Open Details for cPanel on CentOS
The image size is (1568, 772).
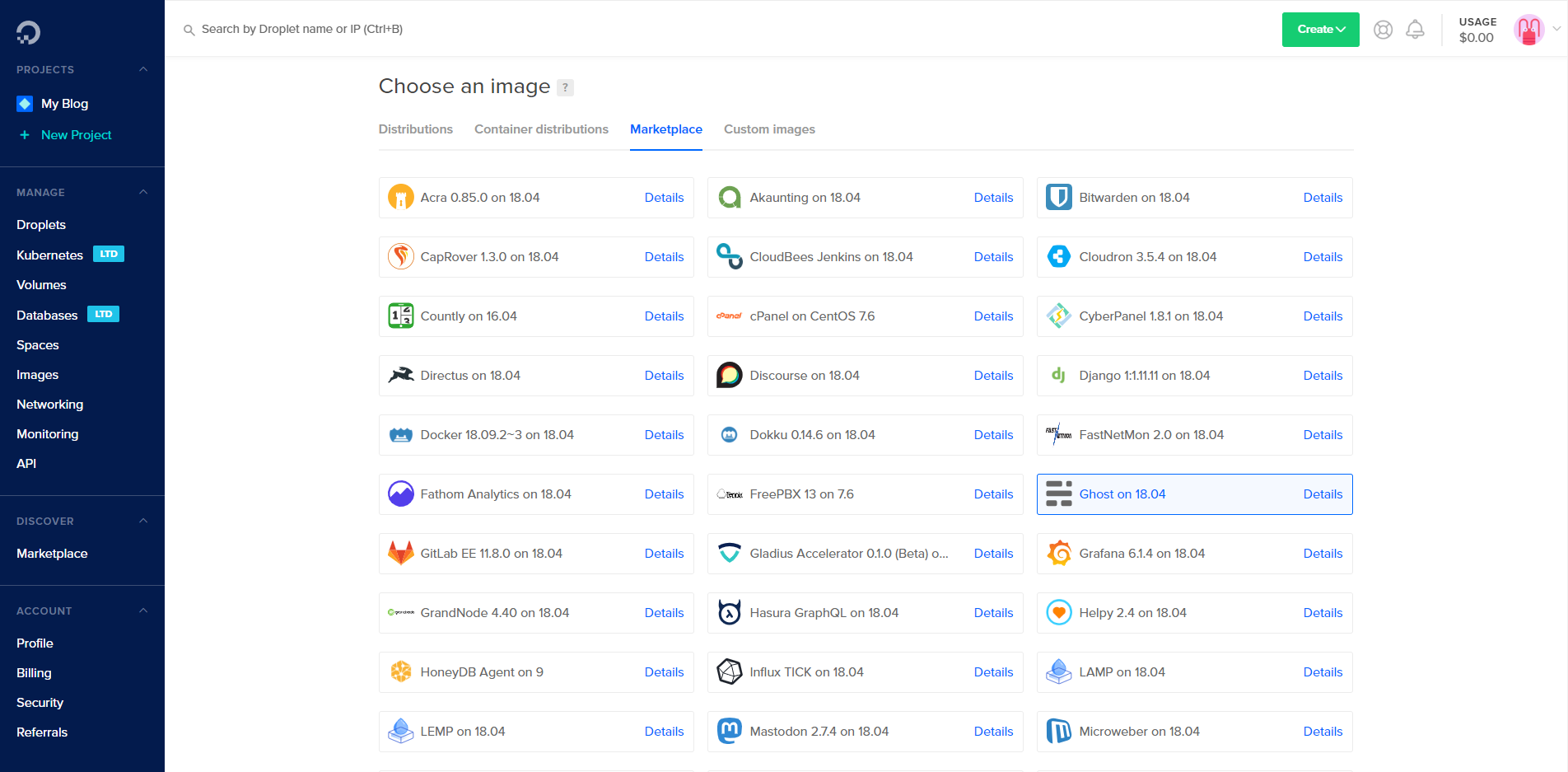tap(993, 316)
